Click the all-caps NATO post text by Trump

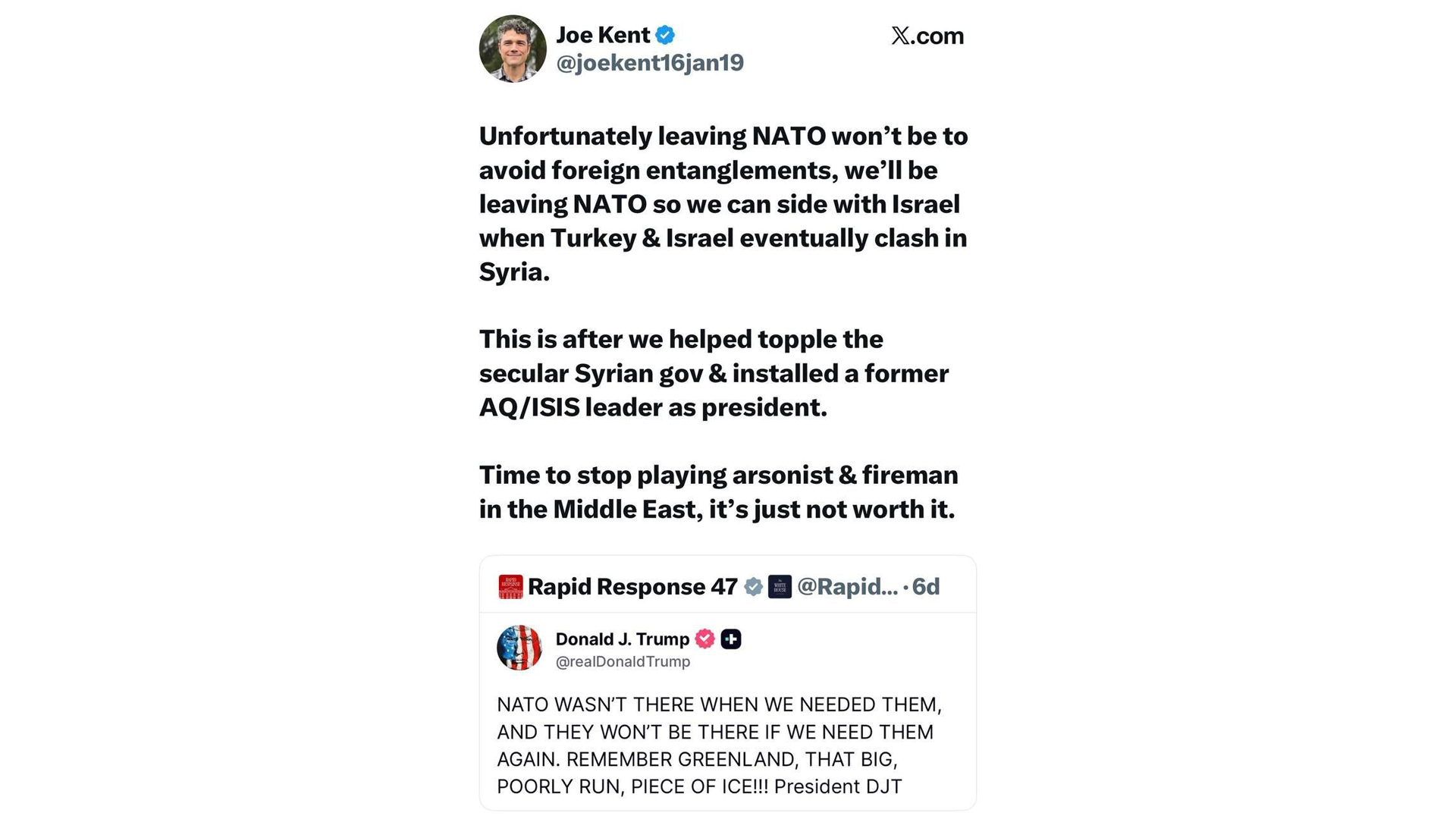coord(719,745)
